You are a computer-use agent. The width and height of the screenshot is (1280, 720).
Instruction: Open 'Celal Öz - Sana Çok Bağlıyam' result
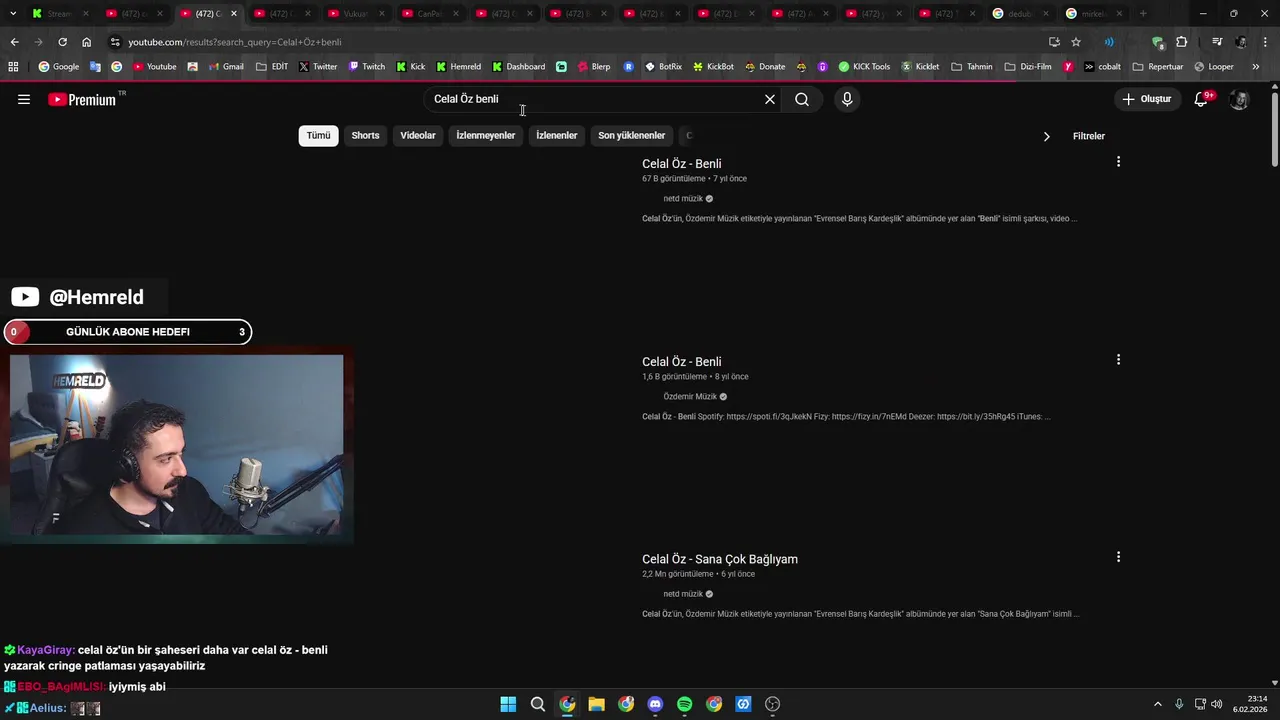click(720, 559)
